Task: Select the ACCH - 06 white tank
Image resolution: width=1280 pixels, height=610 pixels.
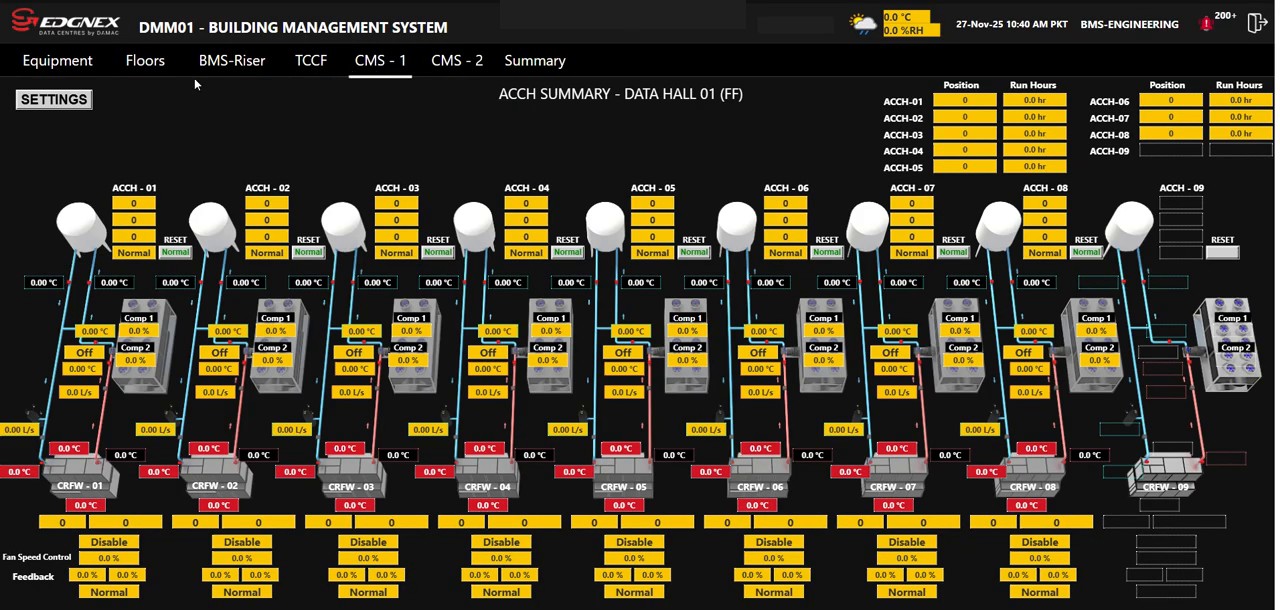Action: point(737,227)
